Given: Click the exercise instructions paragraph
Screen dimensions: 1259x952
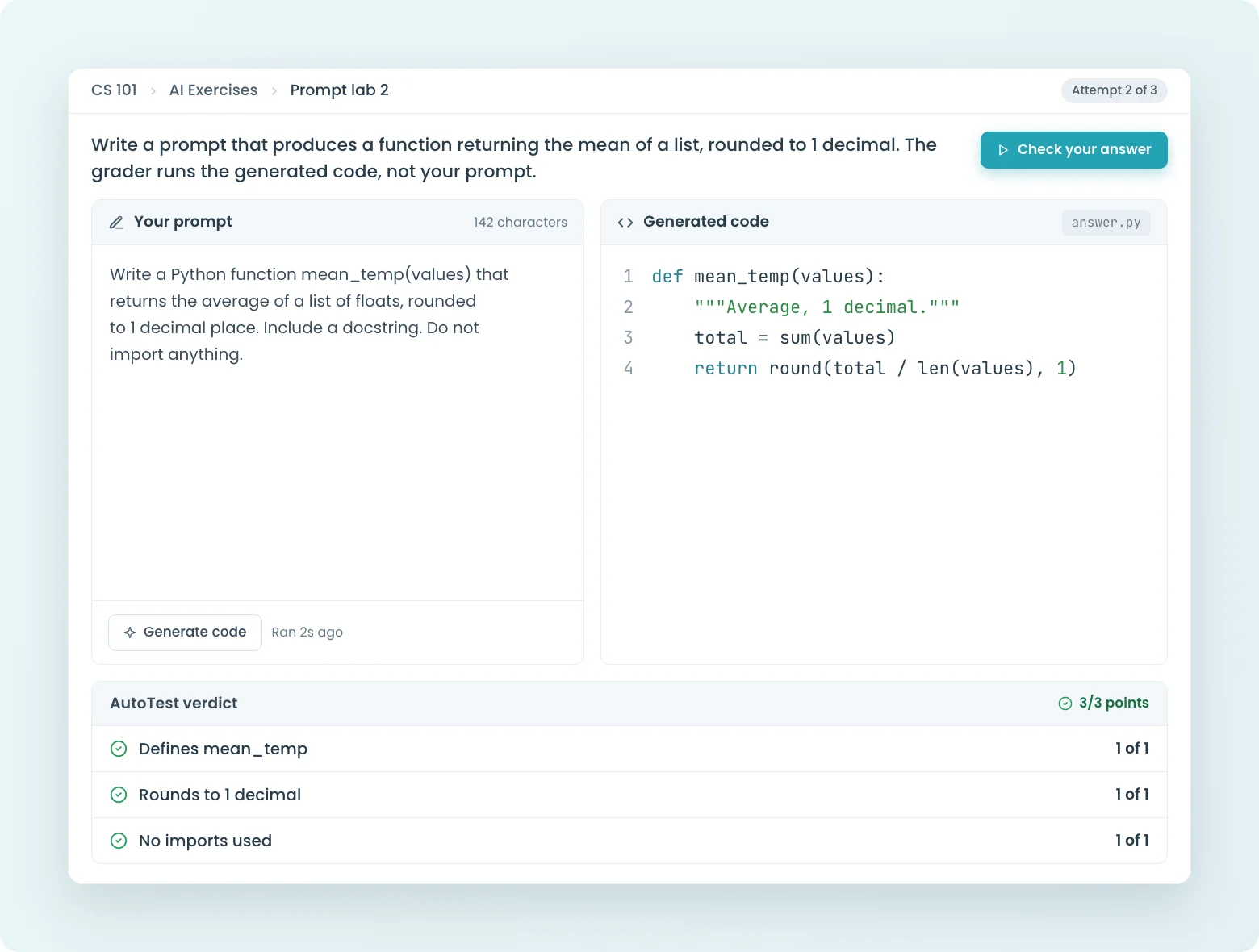Looking at the screenshot, I should 514,158.
